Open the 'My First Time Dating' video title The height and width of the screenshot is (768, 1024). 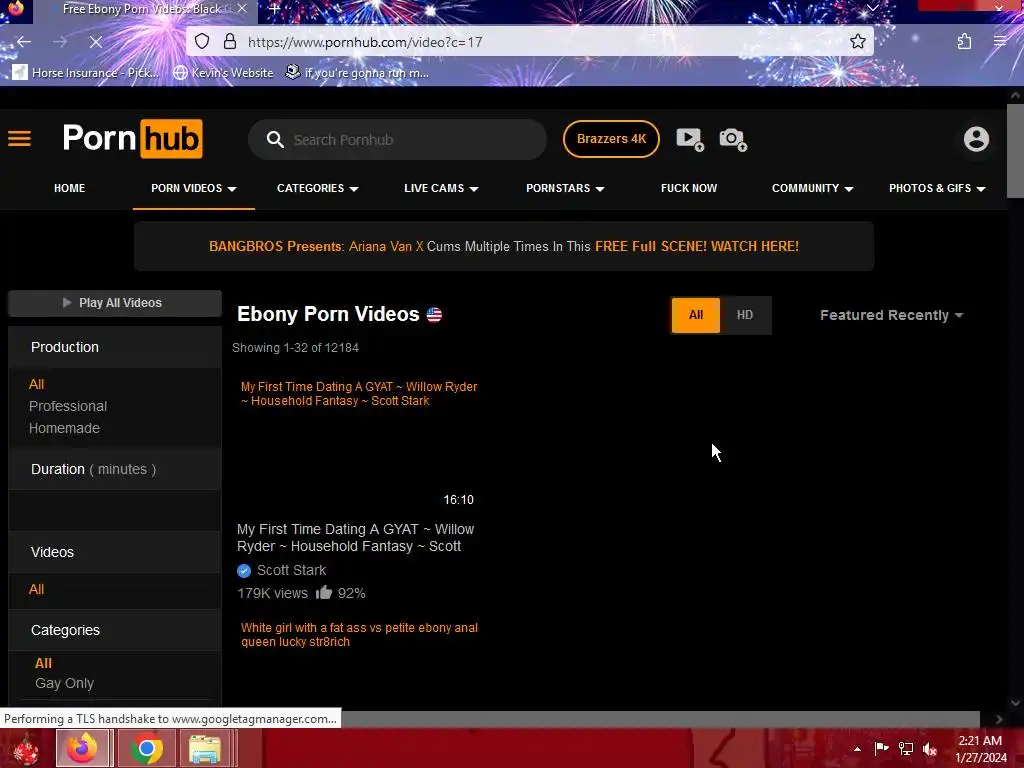tap(355, 537)
